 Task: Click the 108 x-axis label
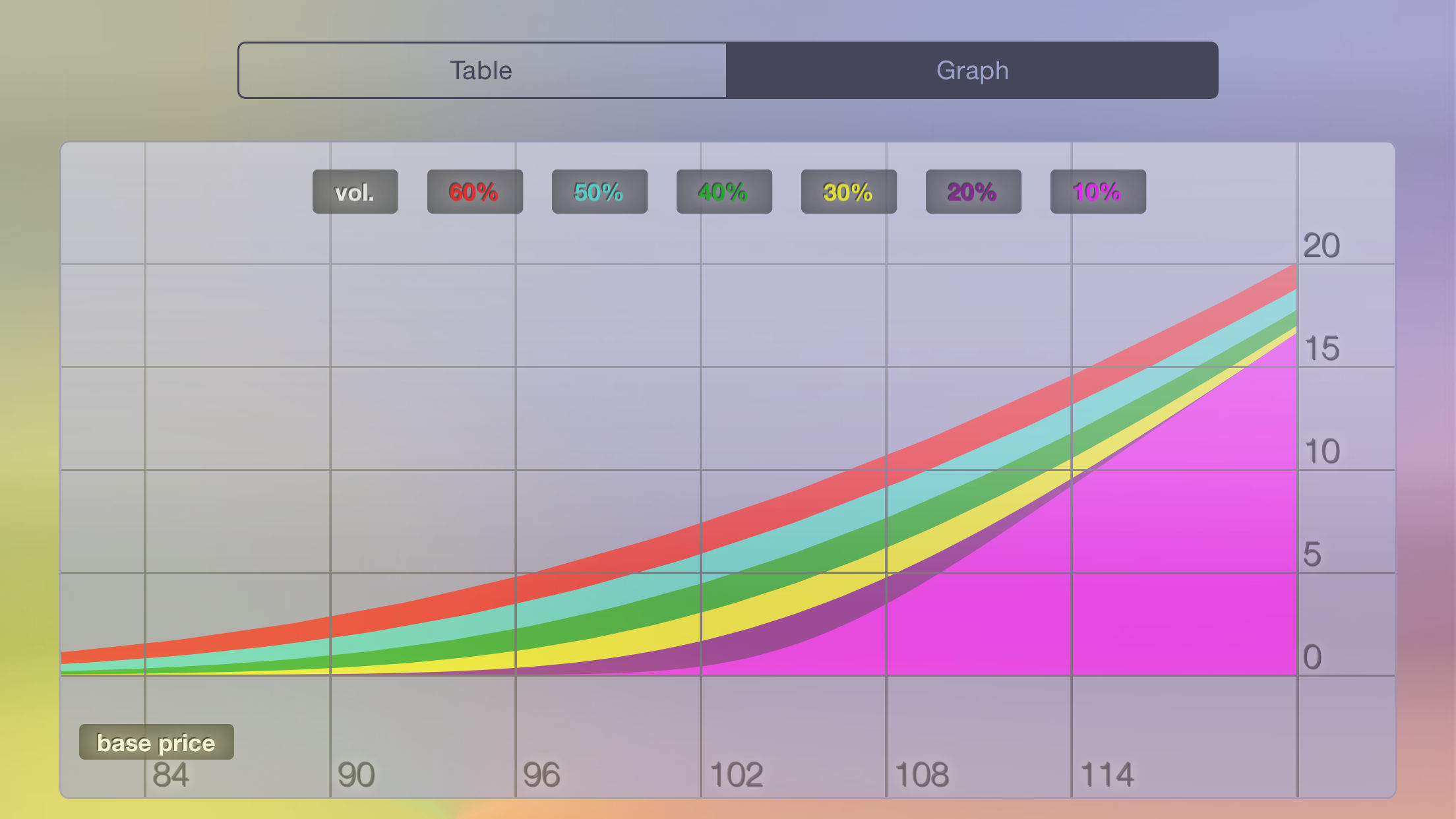[x=922, y=775]
